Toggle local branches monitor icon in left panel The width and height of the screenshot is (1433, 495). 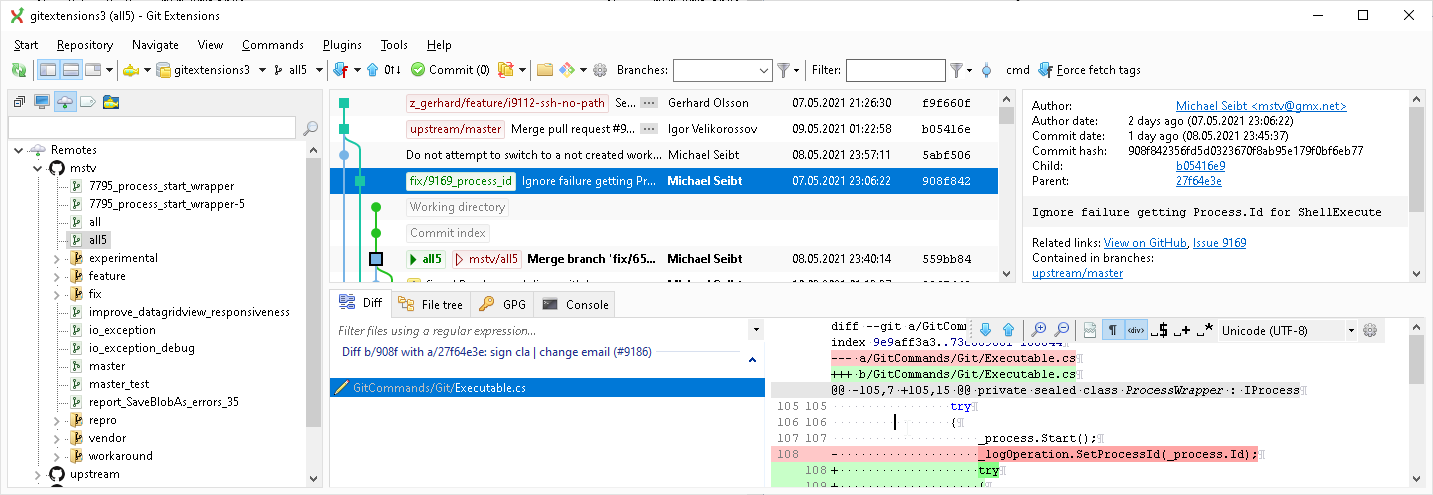(42, 101)
